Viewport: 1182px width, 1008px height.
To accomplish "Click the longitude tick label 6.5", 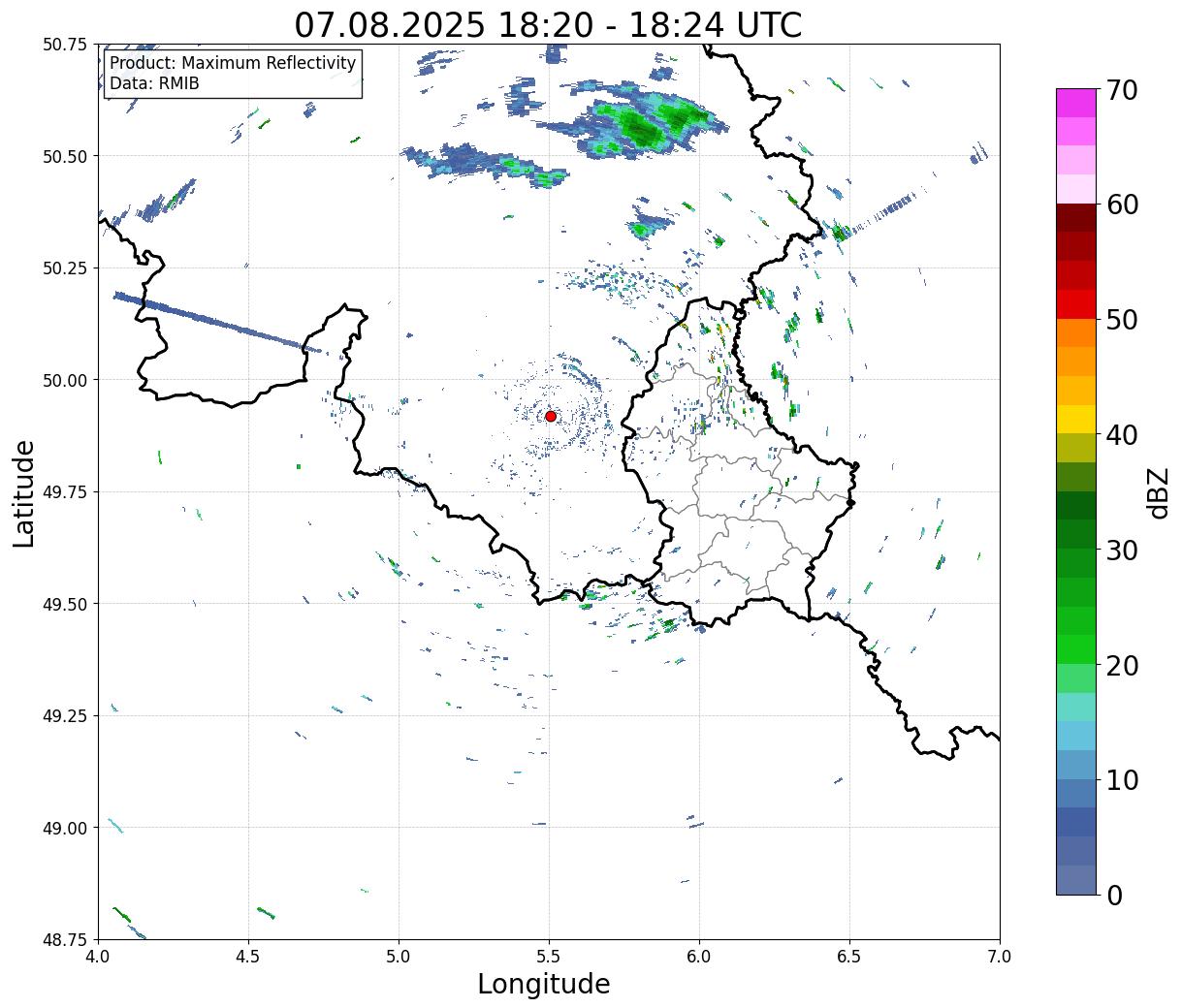I will click(x=849, y=956).
